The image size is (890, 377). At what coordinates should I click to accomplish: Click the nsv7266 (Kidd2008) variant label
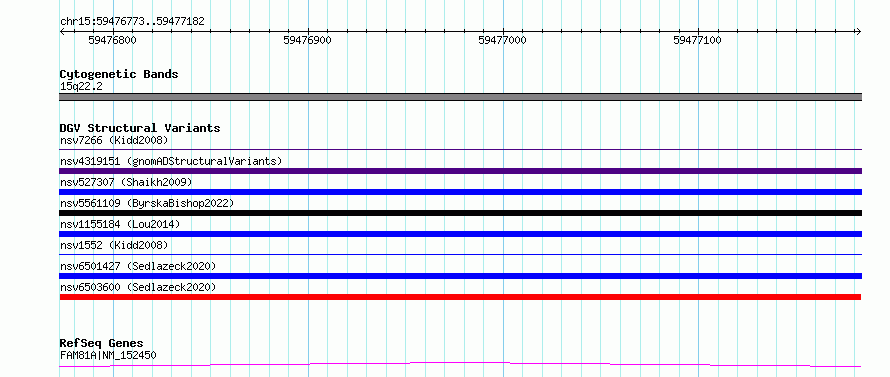[x=114, y=140]
